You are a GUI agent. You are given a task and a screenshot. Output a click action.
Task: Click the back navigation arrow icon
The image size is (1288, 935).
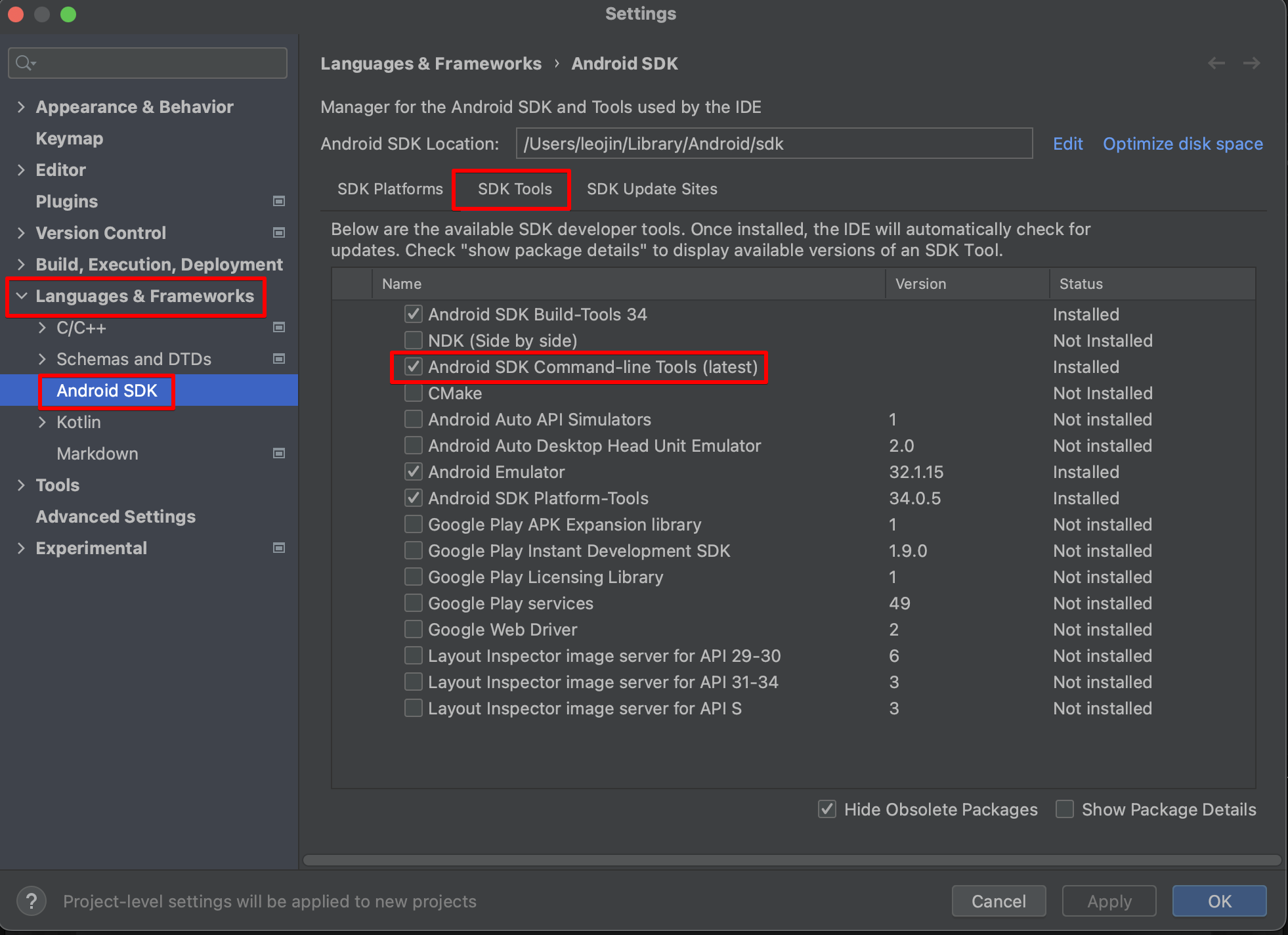click(x=1216, y=63)
